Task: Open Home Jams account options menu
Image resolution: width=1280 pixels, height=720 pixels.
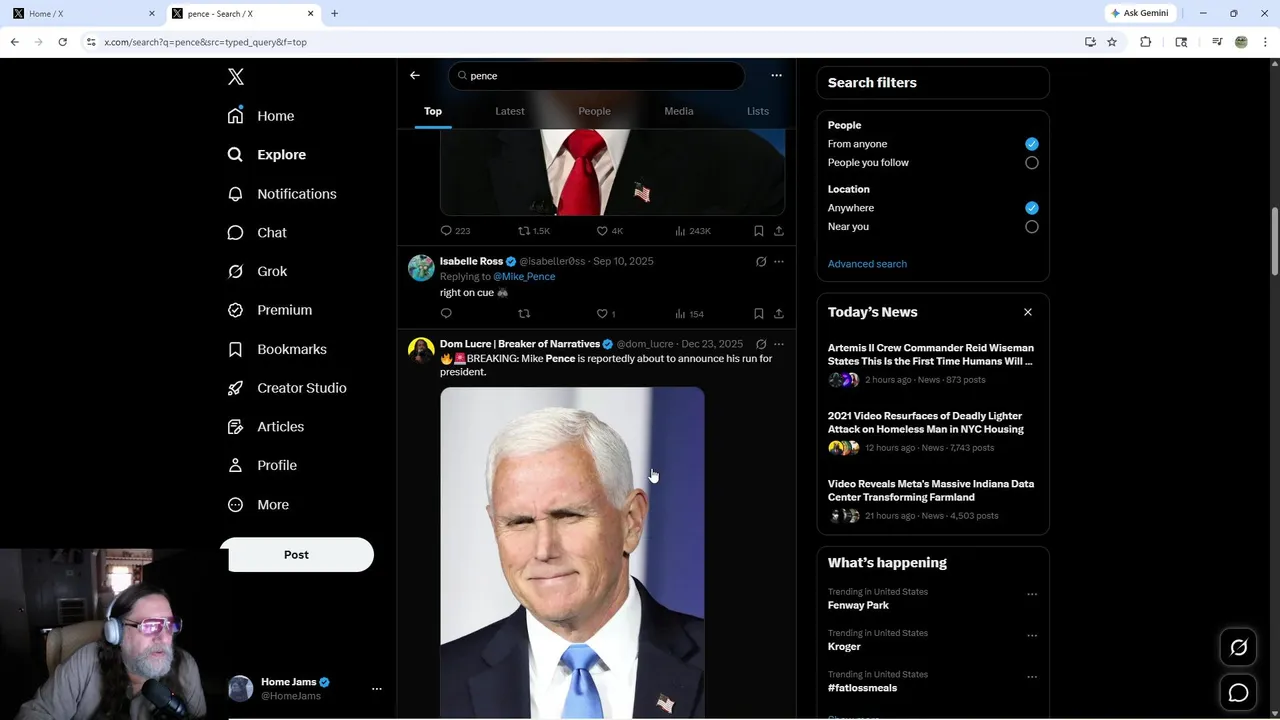Action: point(377,689)
